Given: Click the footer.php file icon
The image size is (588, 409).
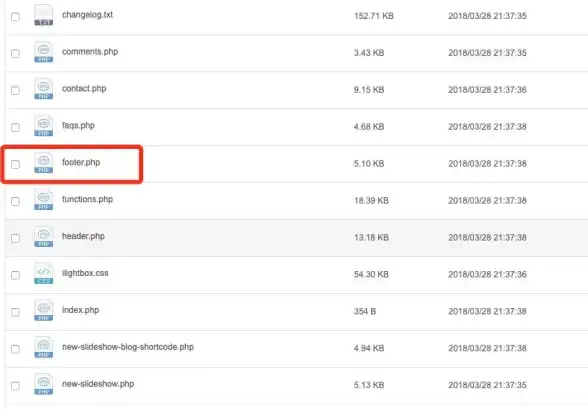Looking at the screenshot, I should [44, 163].
